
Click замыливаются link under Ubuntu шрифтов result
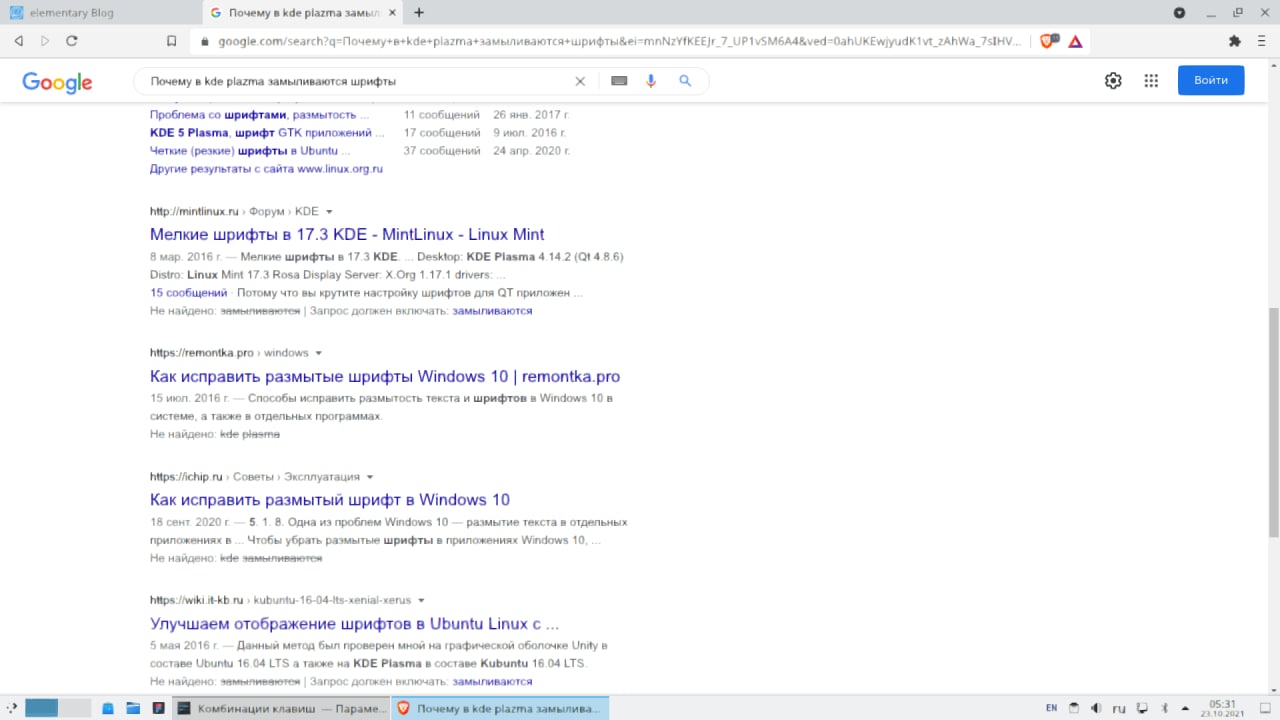[x=492, y=682]
